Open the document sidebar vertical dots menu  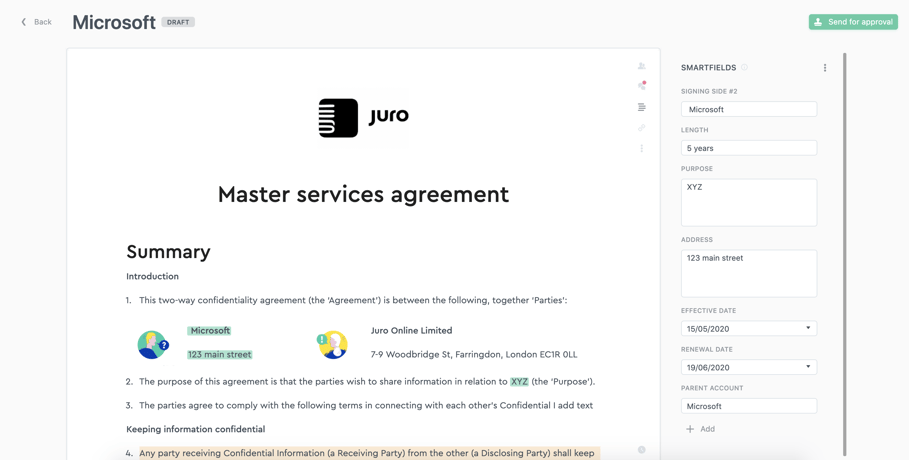click(x=642, y=148)
